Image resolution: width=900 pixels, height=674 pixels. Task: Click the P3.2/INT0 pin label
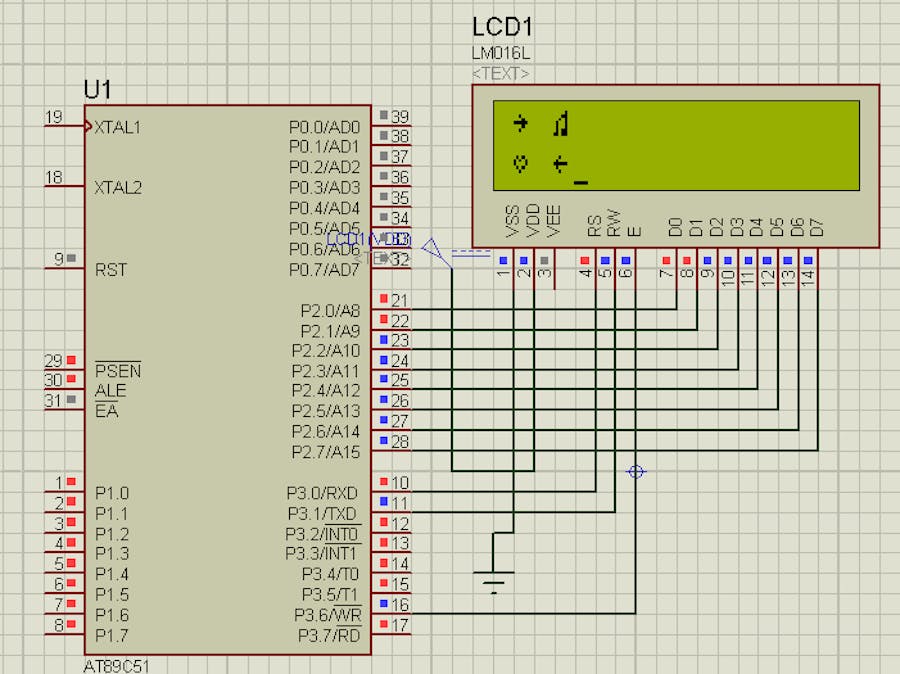(x=323, y=534)
